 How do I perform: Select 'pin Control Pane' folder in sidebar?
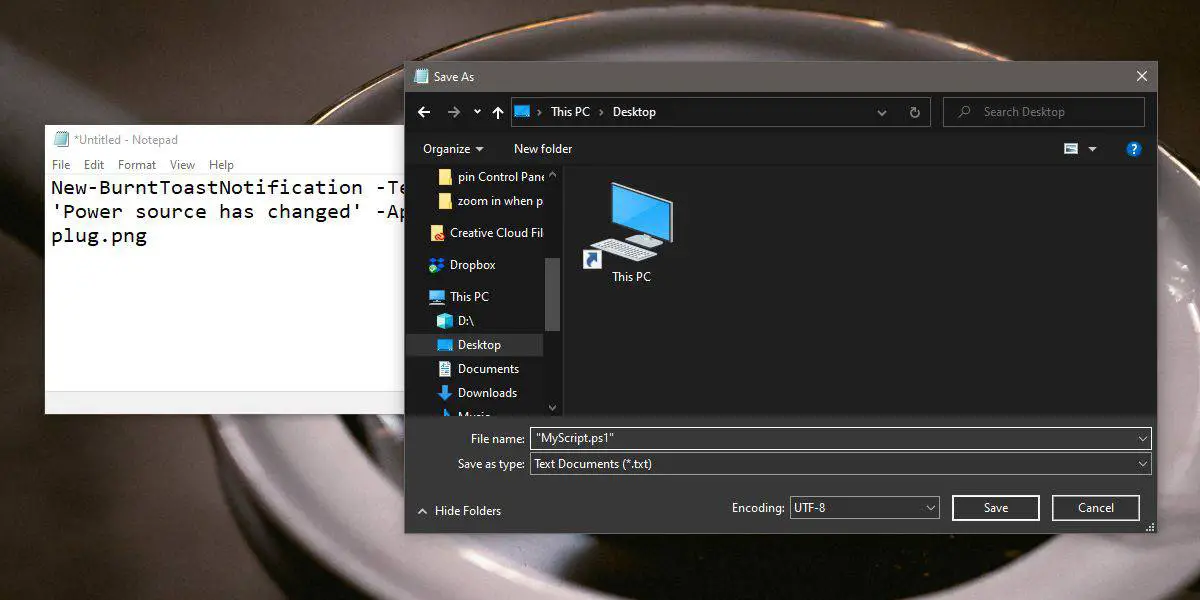coord(491,177)
